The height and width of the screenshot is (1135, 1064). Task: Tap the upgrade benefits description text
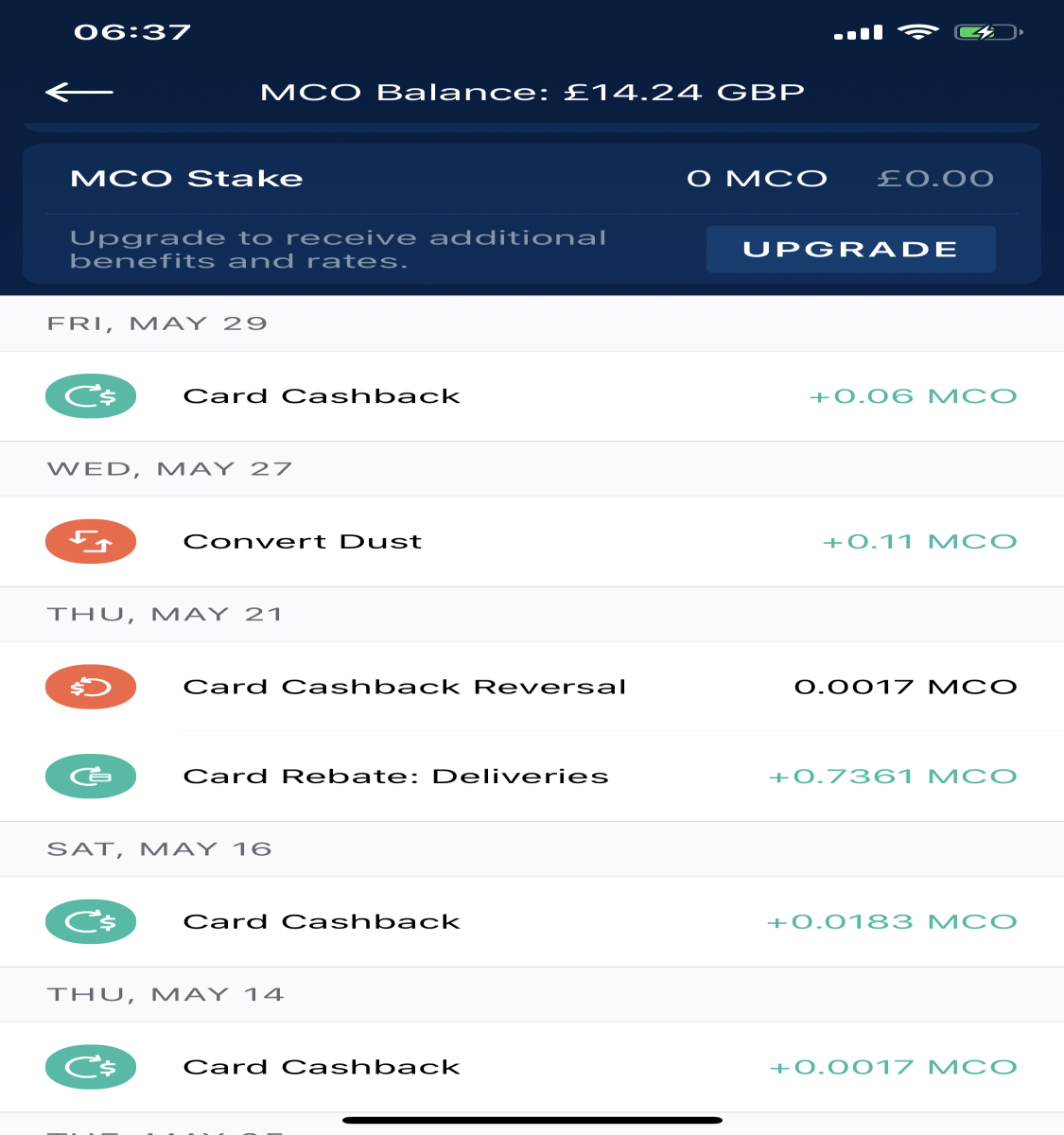coord(338,249)
